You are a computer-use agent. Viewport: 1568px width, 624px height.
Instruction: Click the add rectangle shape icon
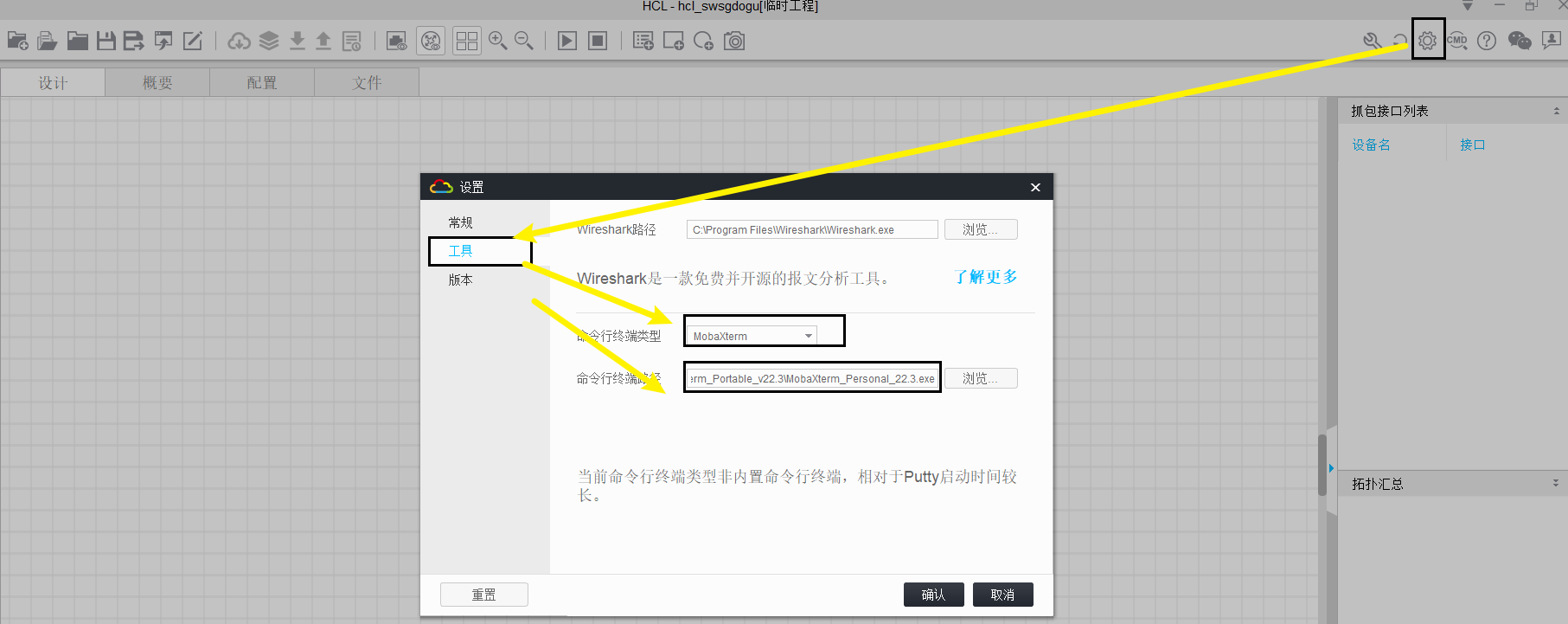tap(674, 41)
